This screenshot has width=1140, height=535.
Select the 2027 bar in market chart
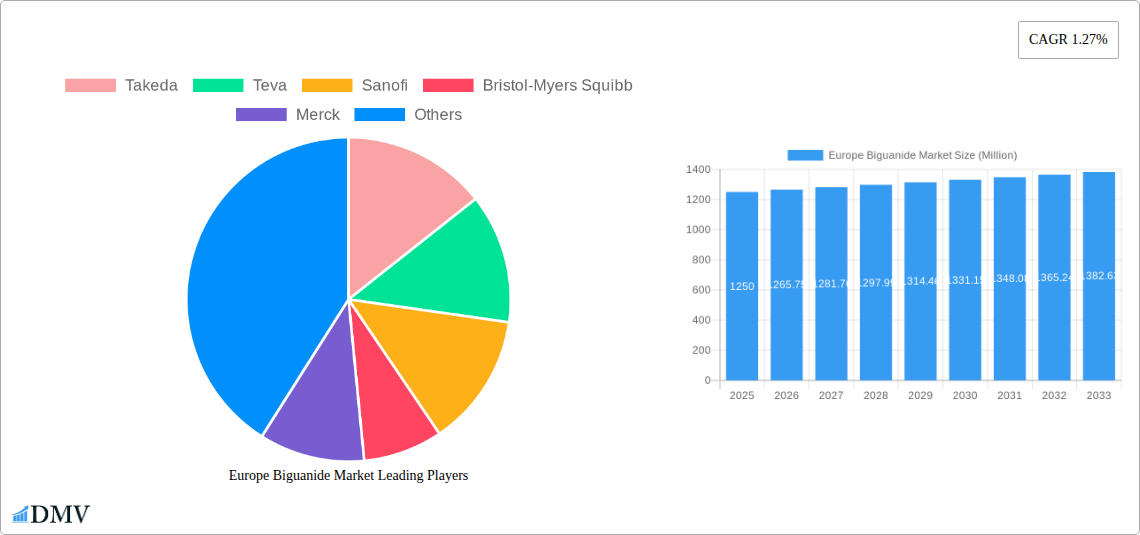pos(831,283)
